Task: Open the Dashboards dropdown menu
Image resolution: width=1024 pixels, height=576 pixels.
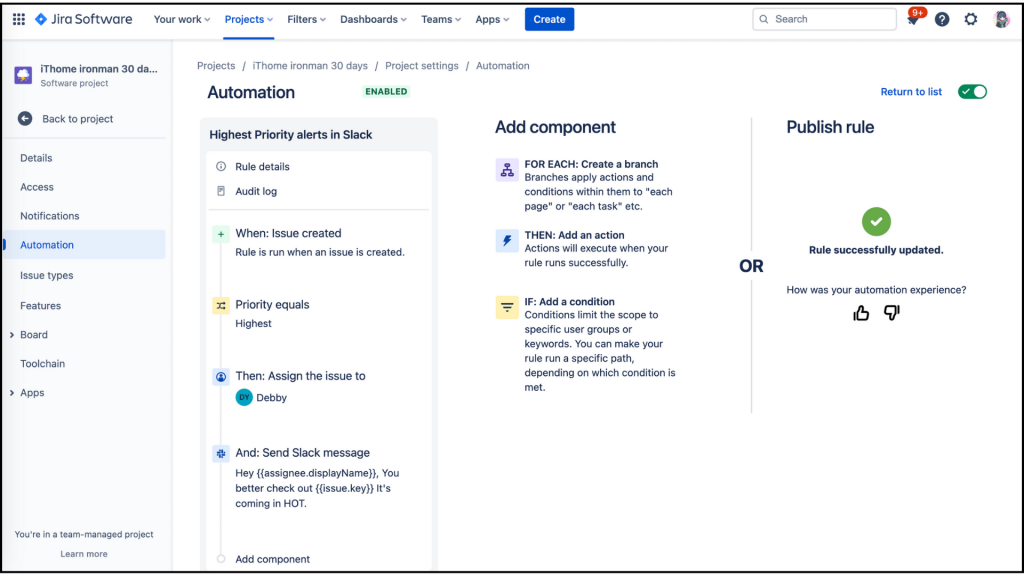Action: [373, 20]
